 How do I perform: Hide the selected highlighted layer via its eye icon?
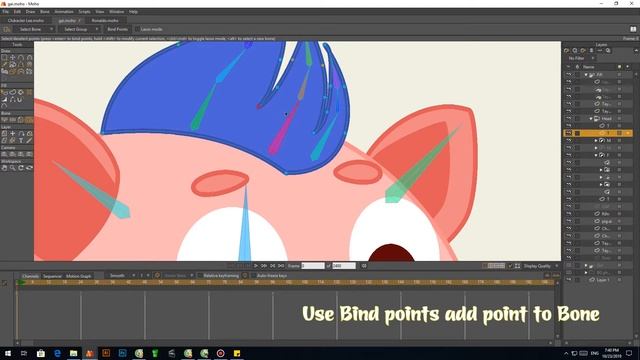click(x=569, y=133)
